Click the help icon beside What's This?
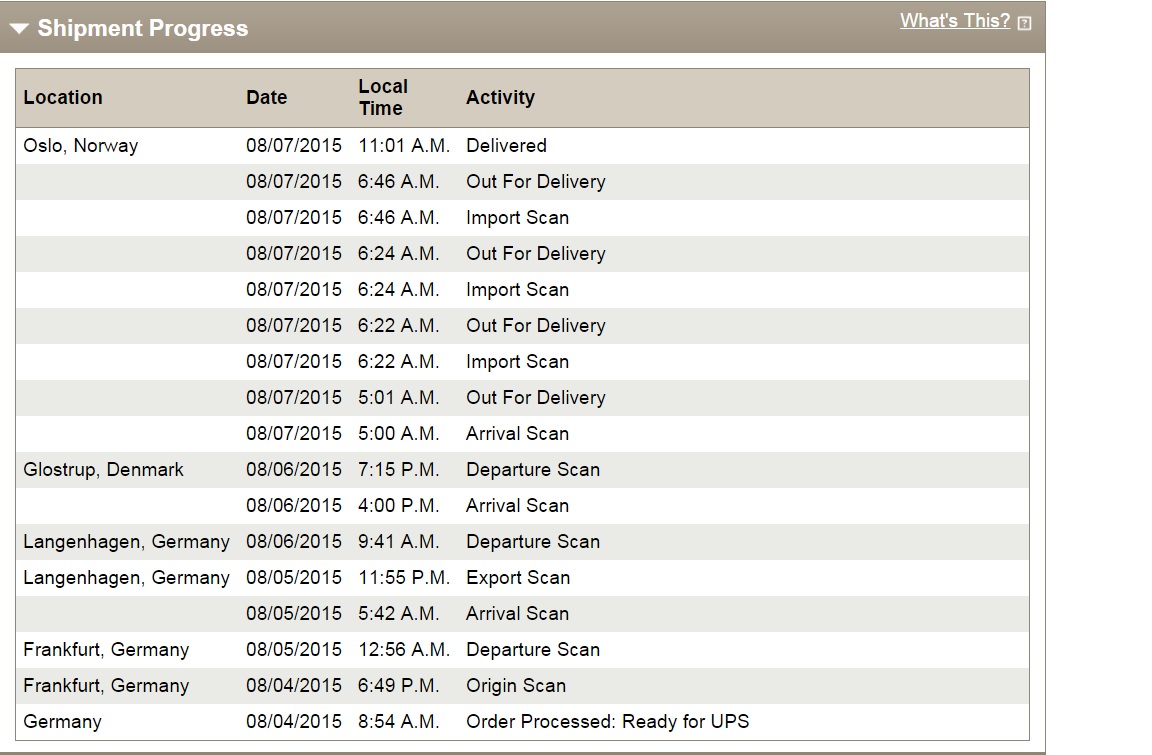 (x=1024, y=23)
